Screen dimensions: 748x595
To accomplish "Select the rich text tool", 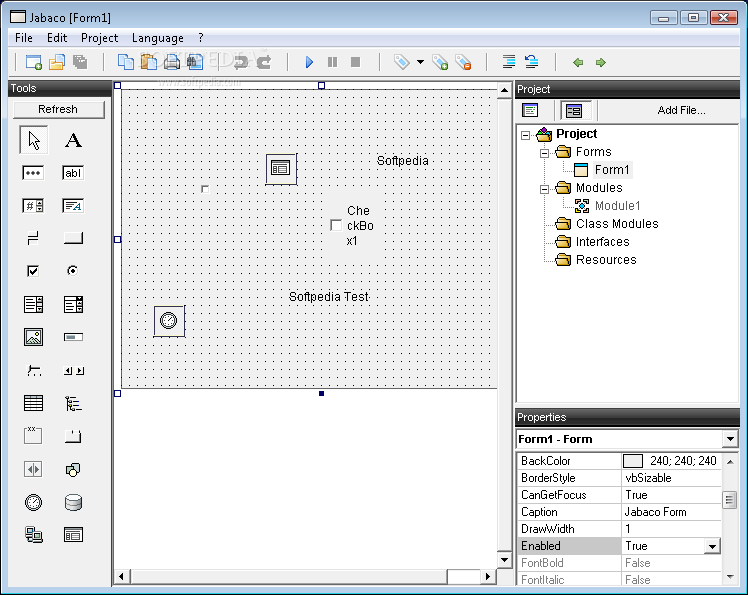I will point(73,206).
